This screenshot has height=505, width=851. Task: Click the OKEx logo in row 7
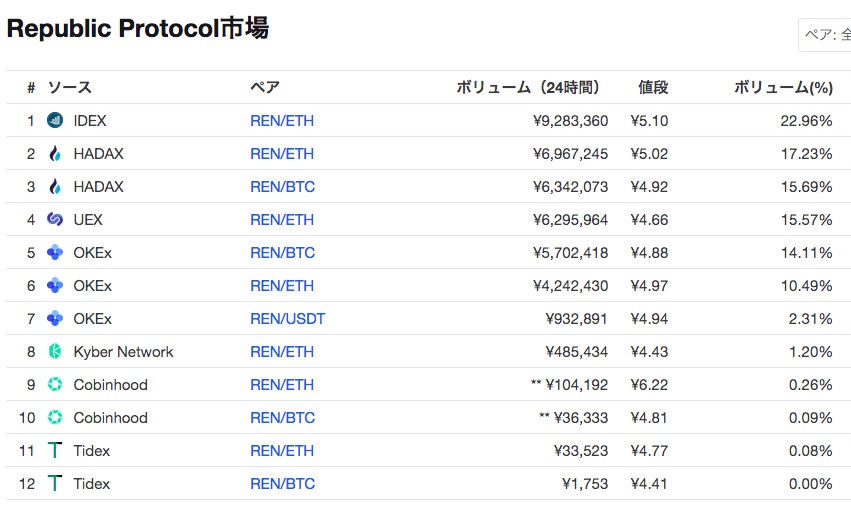(x=55, y=319)
